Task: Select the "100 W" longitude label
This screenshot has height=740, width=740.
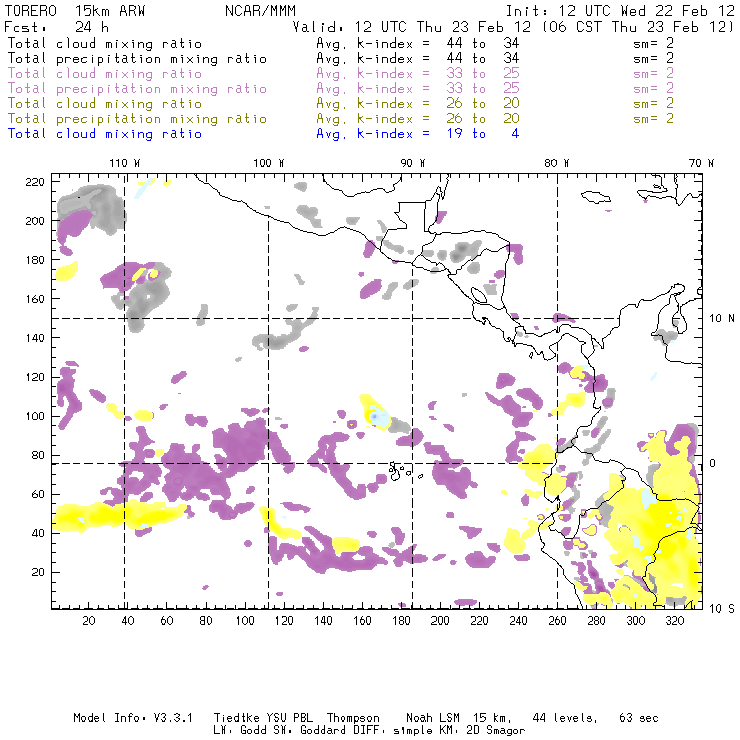Action: coord(269,163)
